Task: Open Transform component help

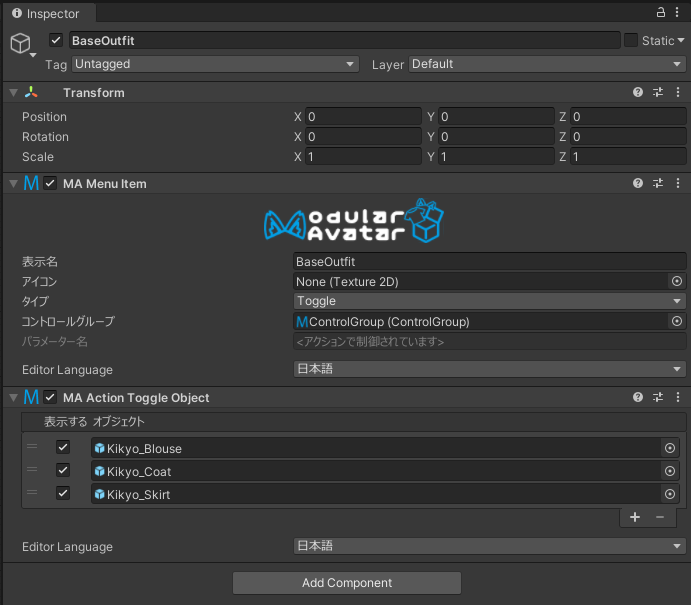Action: [638, 92]
